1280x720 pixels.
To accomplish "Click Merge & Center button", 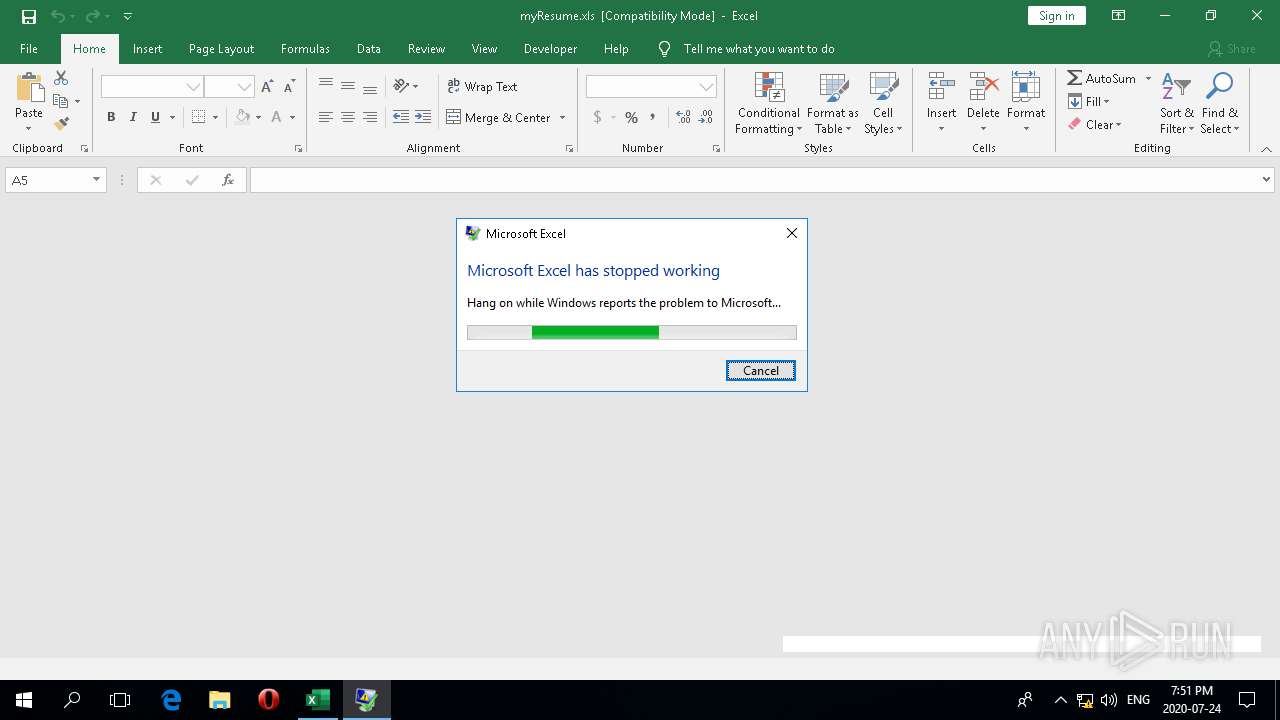I will click(x=498, y=117).
